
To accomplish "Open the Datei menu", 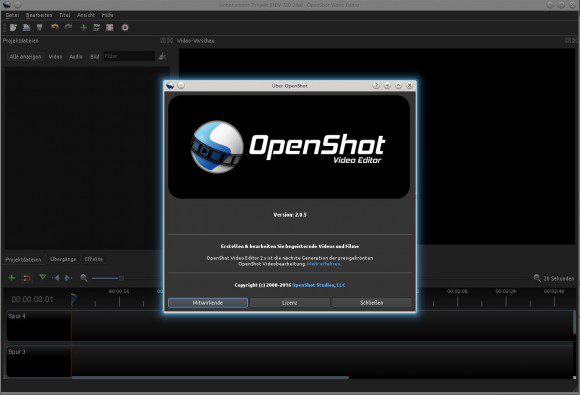I will click(x=12, y=15).
